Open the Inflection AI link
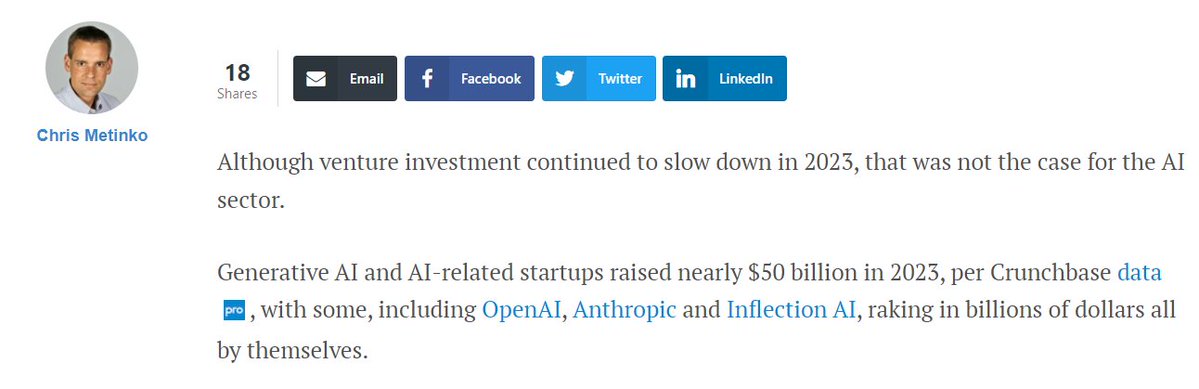 click(791, 310)
